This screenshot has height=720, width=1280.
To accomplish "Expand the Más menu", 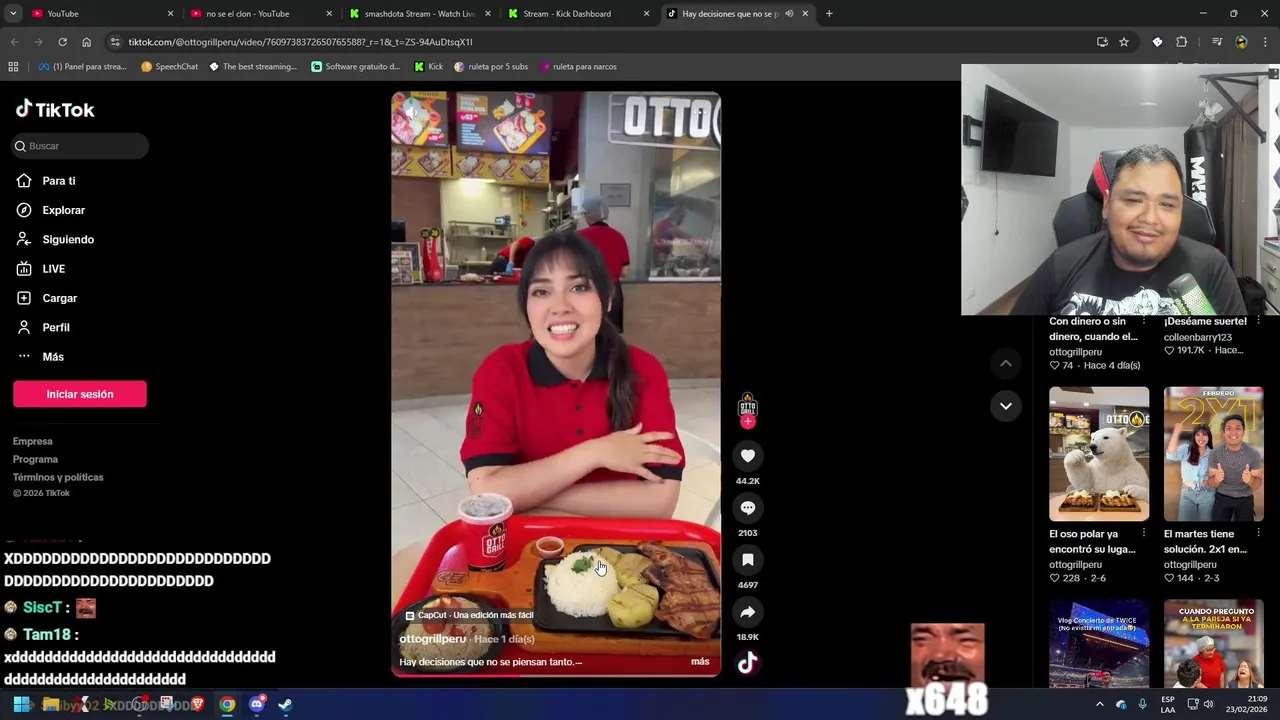I will coord(53,357).
